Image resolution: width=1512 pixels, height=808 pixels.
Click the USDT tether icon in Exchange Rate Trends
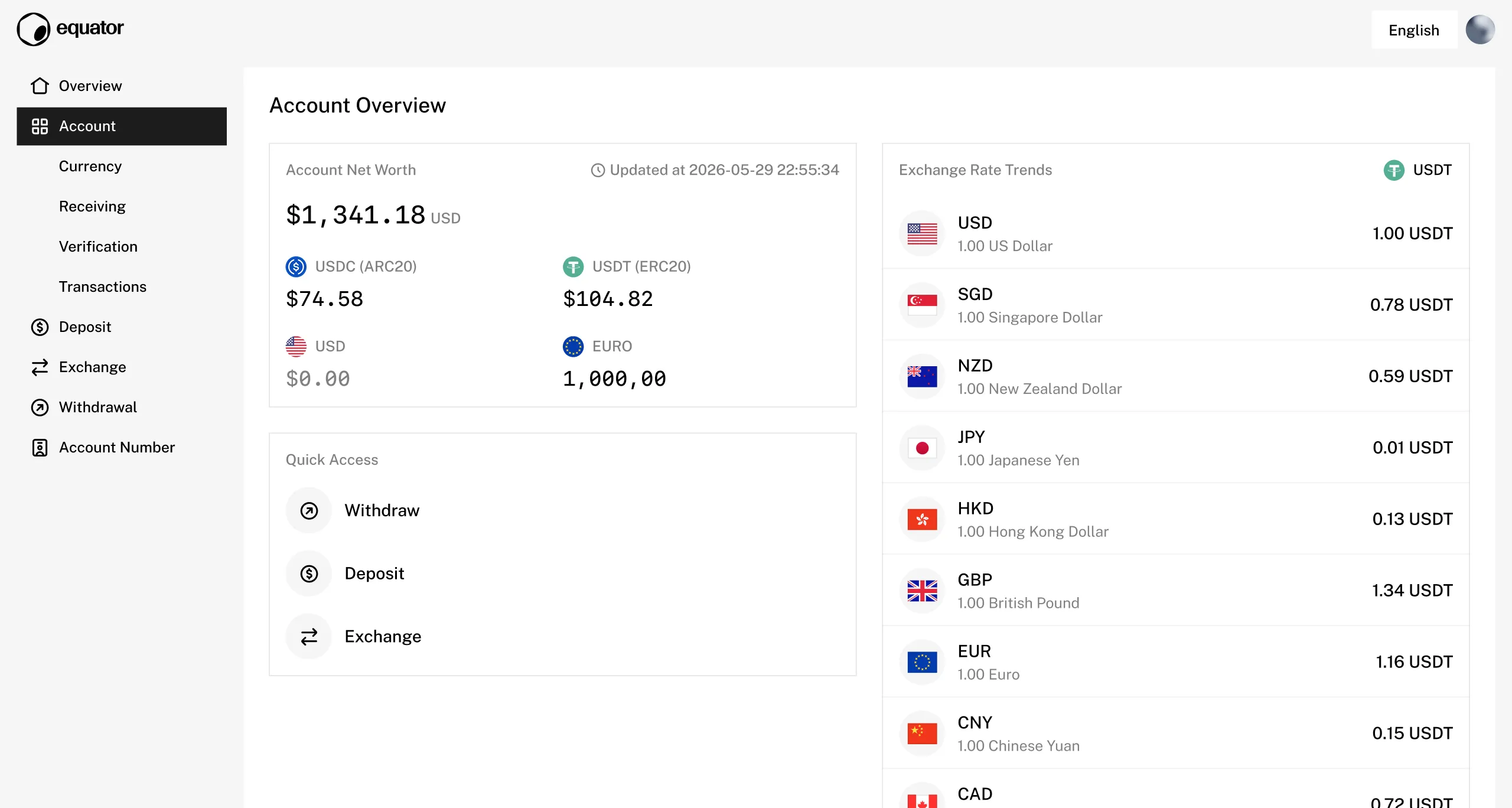click(x=1394, y=170)
